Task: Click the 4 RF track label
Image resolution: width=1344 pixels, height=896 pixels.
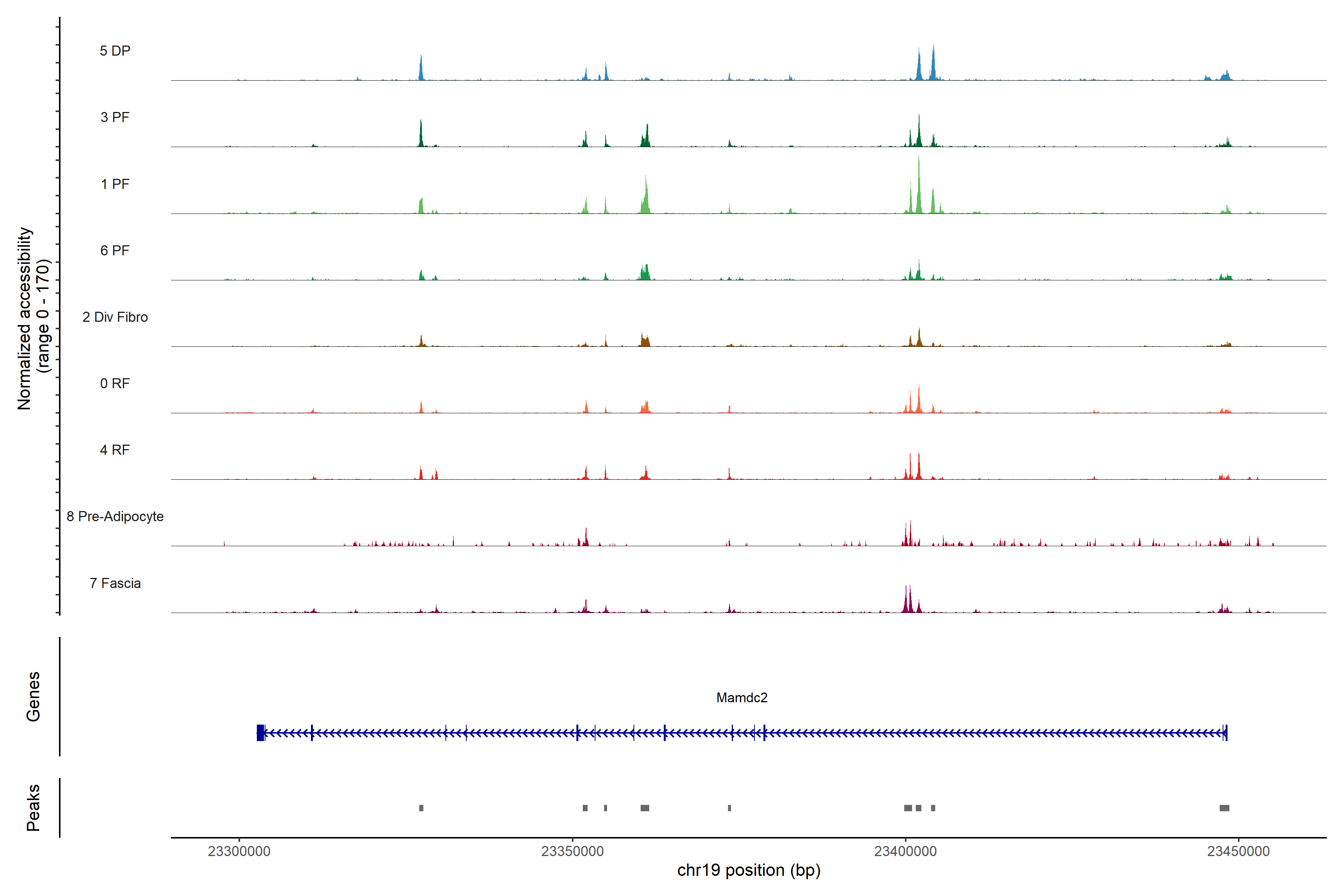Action: pos(115,450)
